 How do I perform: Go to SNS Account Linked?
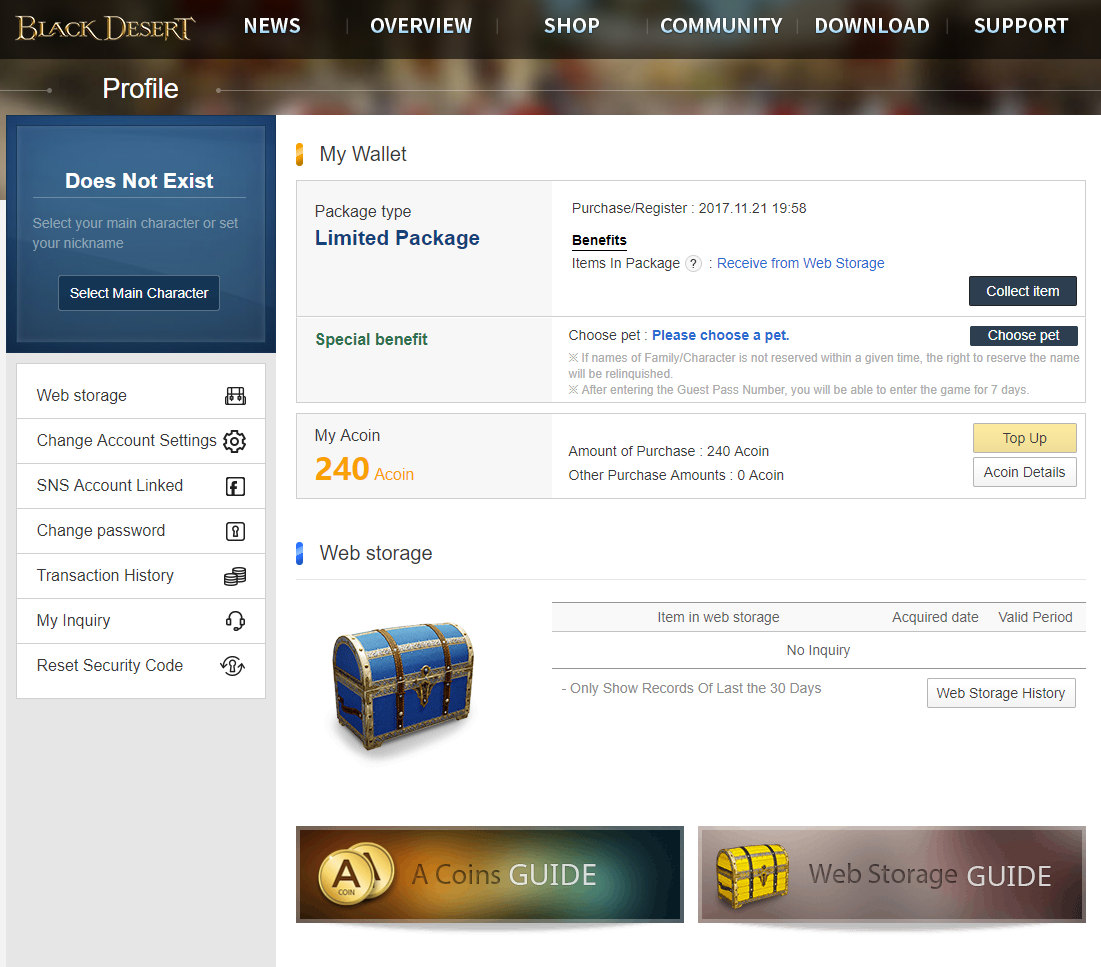(141, 486)
